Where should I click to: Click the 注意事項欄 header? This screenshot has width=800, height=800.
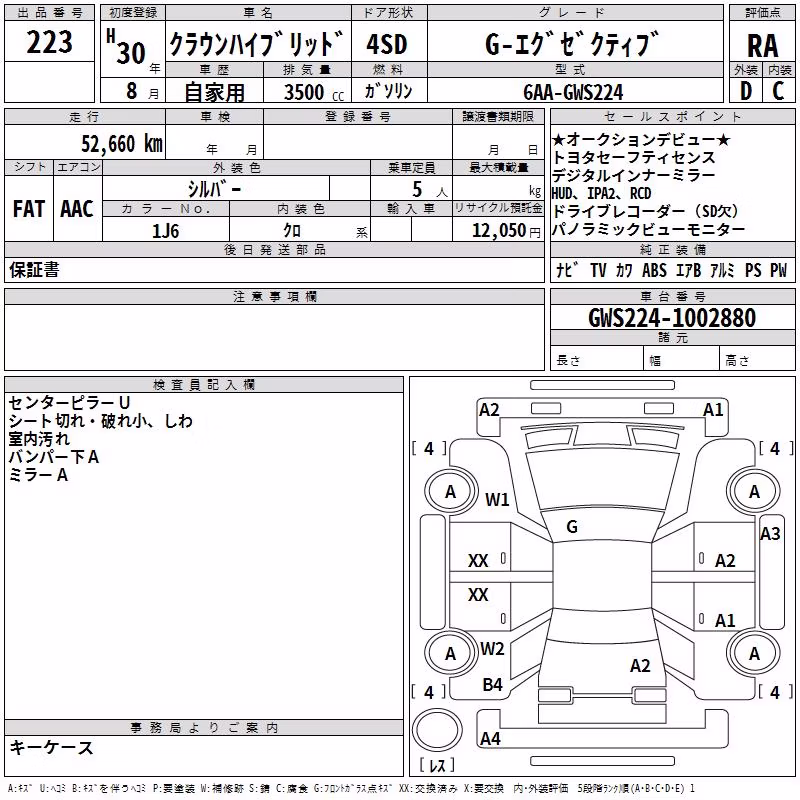(274, 296)
